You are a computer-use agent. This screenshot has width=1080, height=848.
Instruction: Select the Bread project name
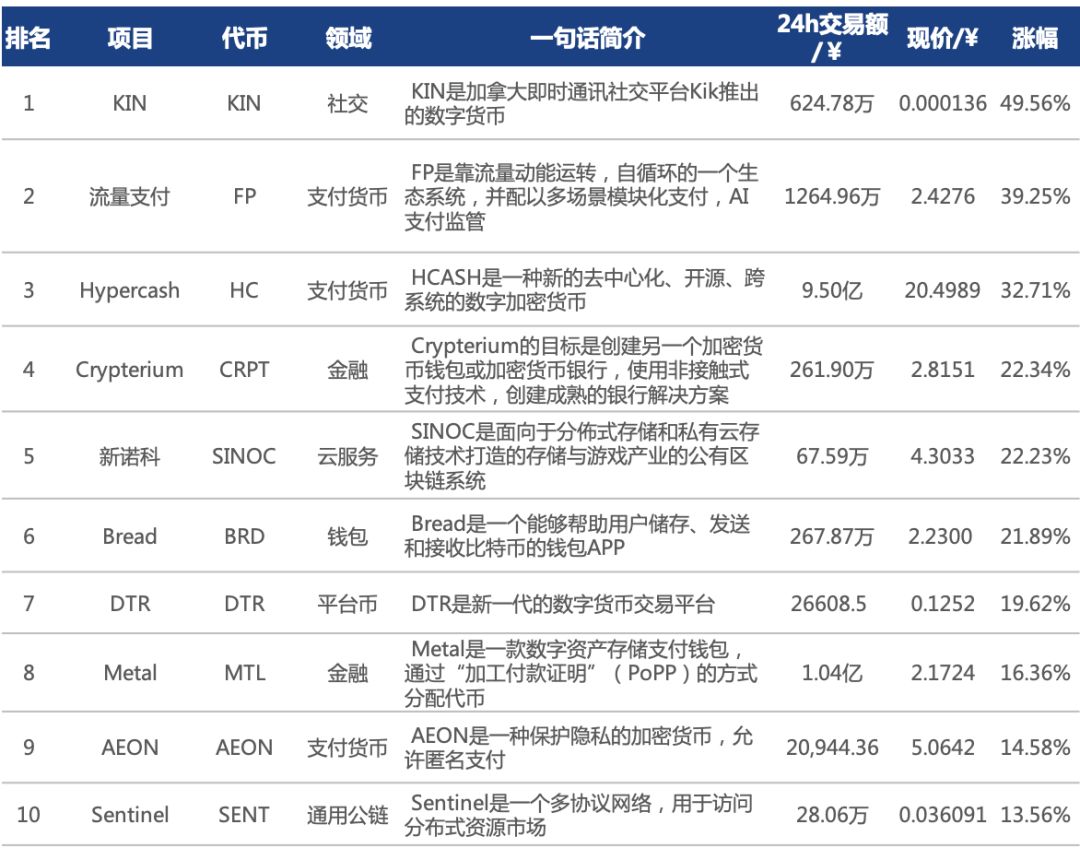click(x=129, y=536)
